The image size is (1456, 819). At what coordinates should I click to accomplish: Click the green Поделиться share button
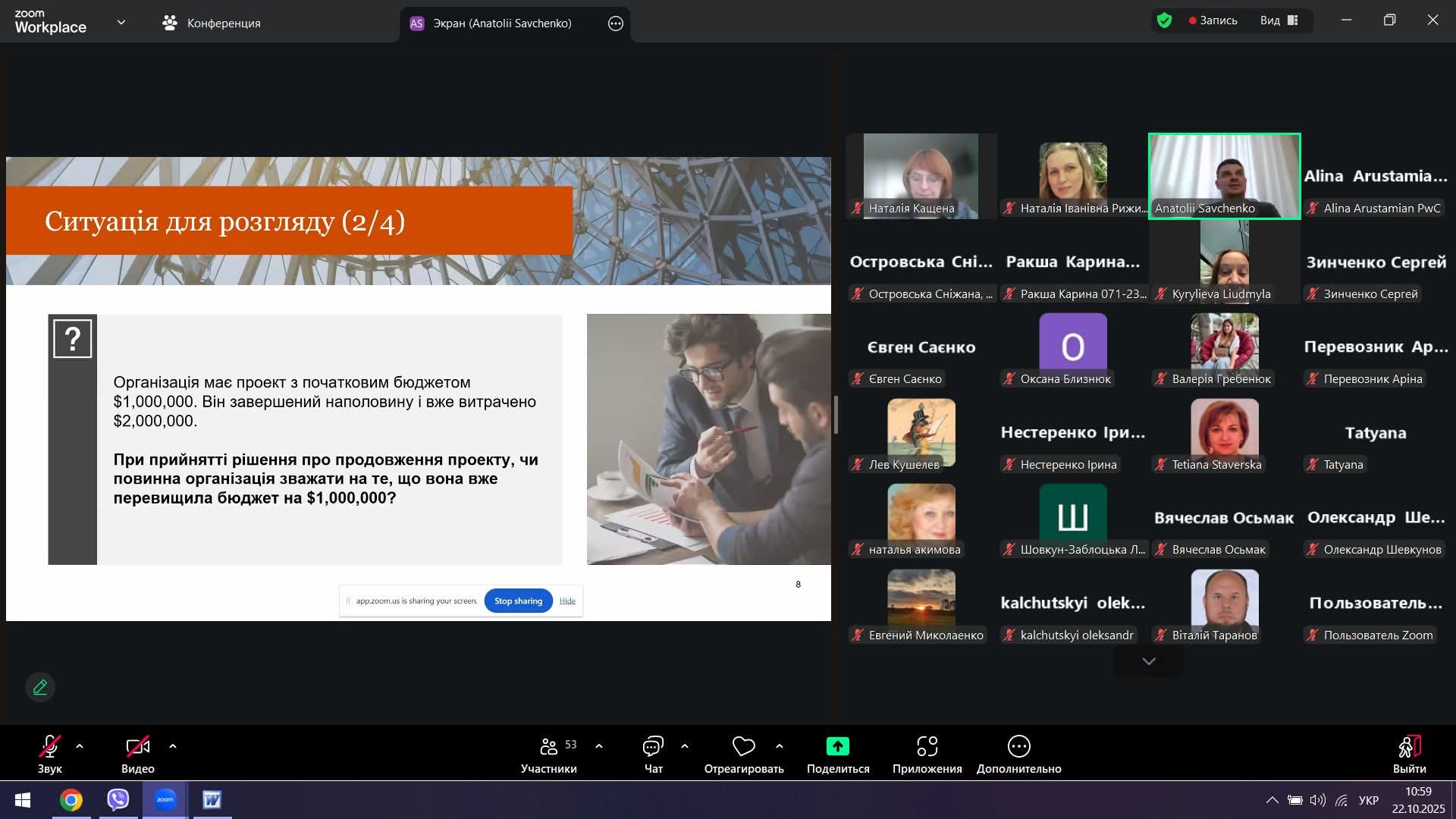tap(837, 747)
